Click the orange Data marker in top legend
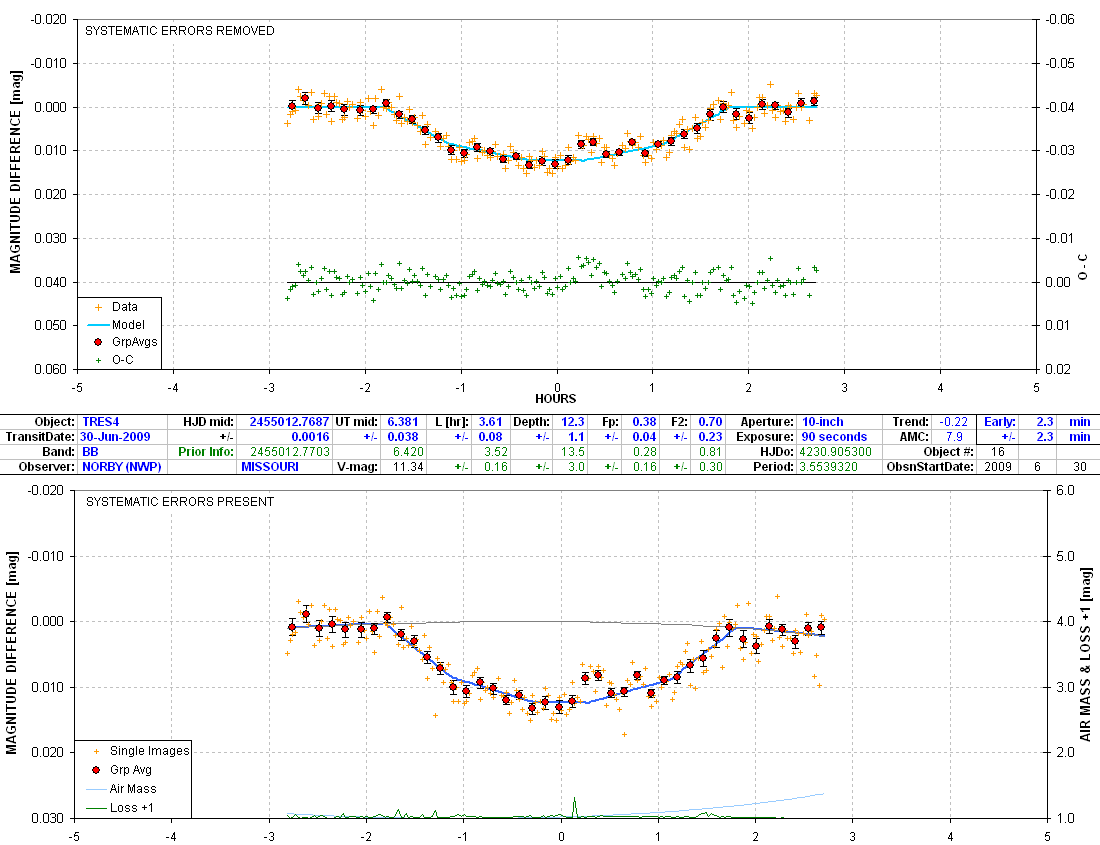Image resolution: width=1100 pixels, height=845 pixels. [96, 308]
